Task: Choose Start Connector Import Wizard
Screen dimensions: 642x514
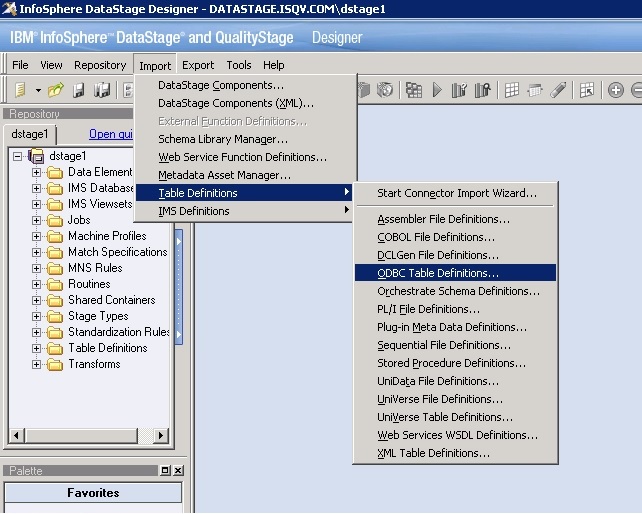Action: click(x=456, y=193)
